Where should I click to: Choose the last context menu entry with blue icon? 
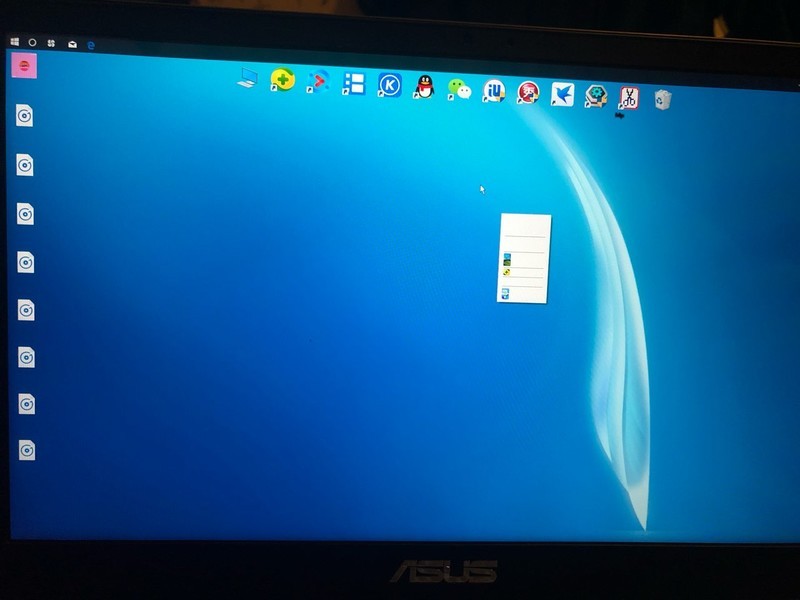tap(521, 294)
